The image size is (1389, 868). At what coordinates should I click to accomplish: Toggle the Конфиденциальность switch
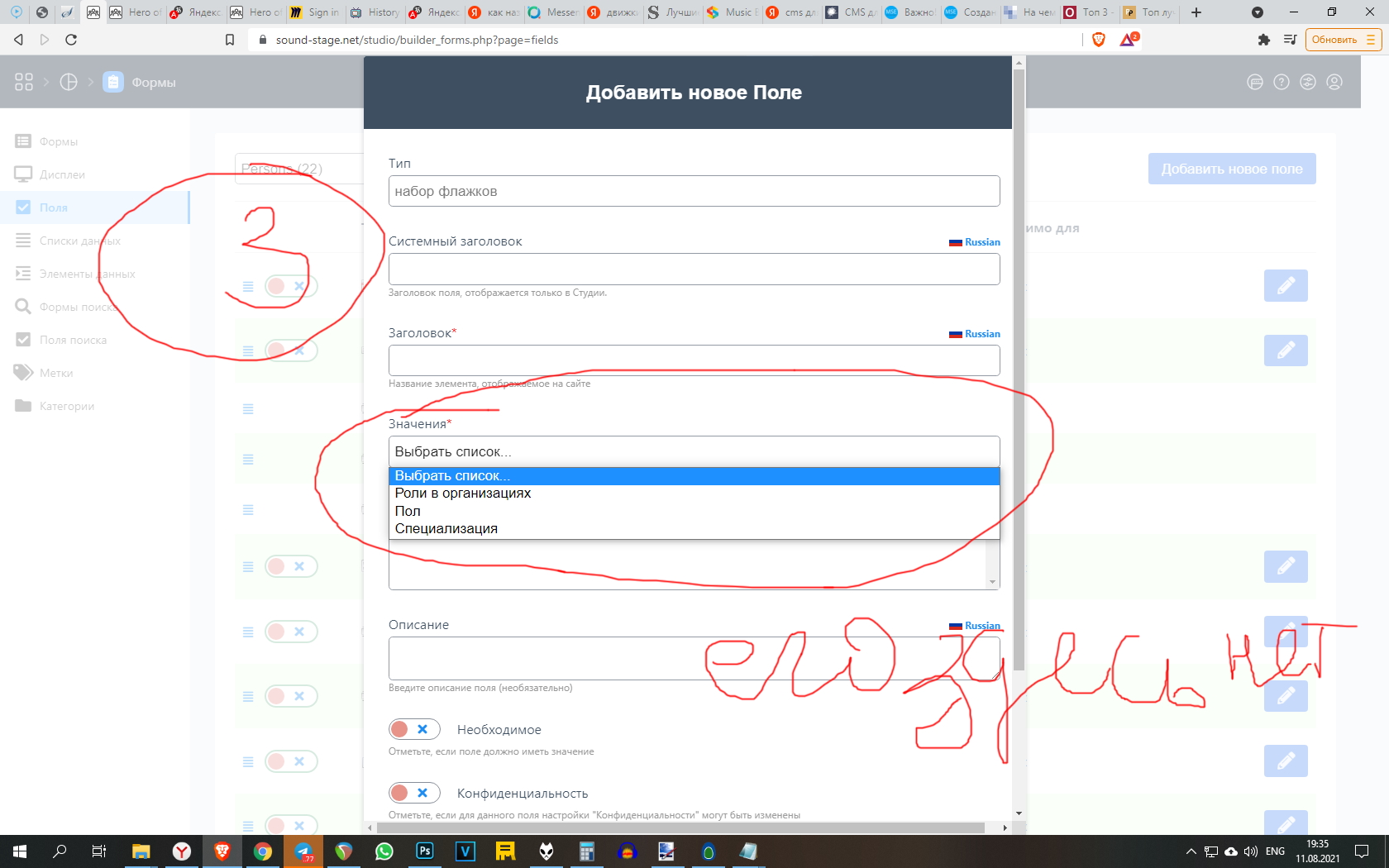[x=413, y=793]
